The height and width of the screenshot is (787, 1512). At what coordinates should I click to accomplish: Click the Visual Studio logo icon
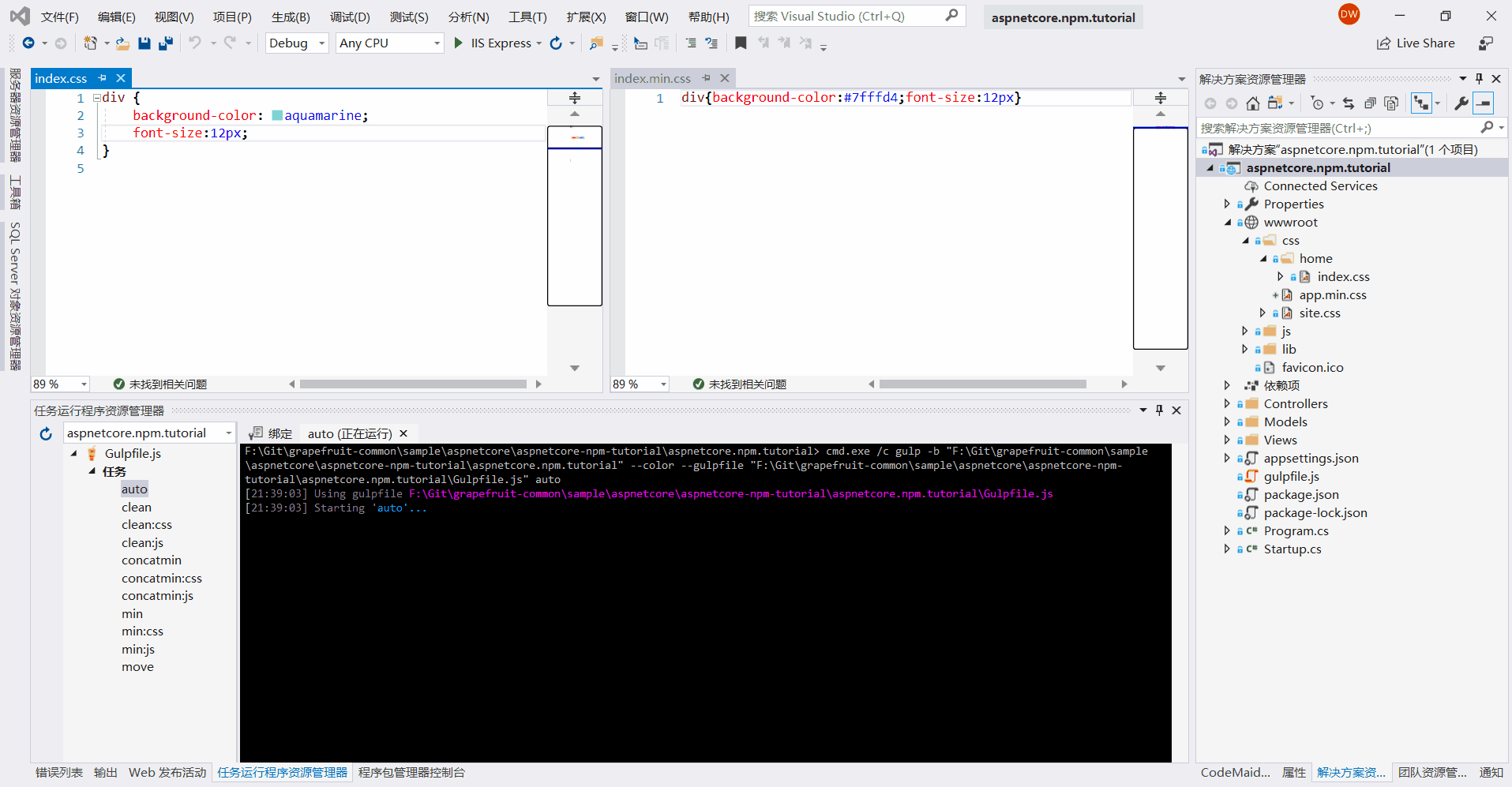click(20, 16)
